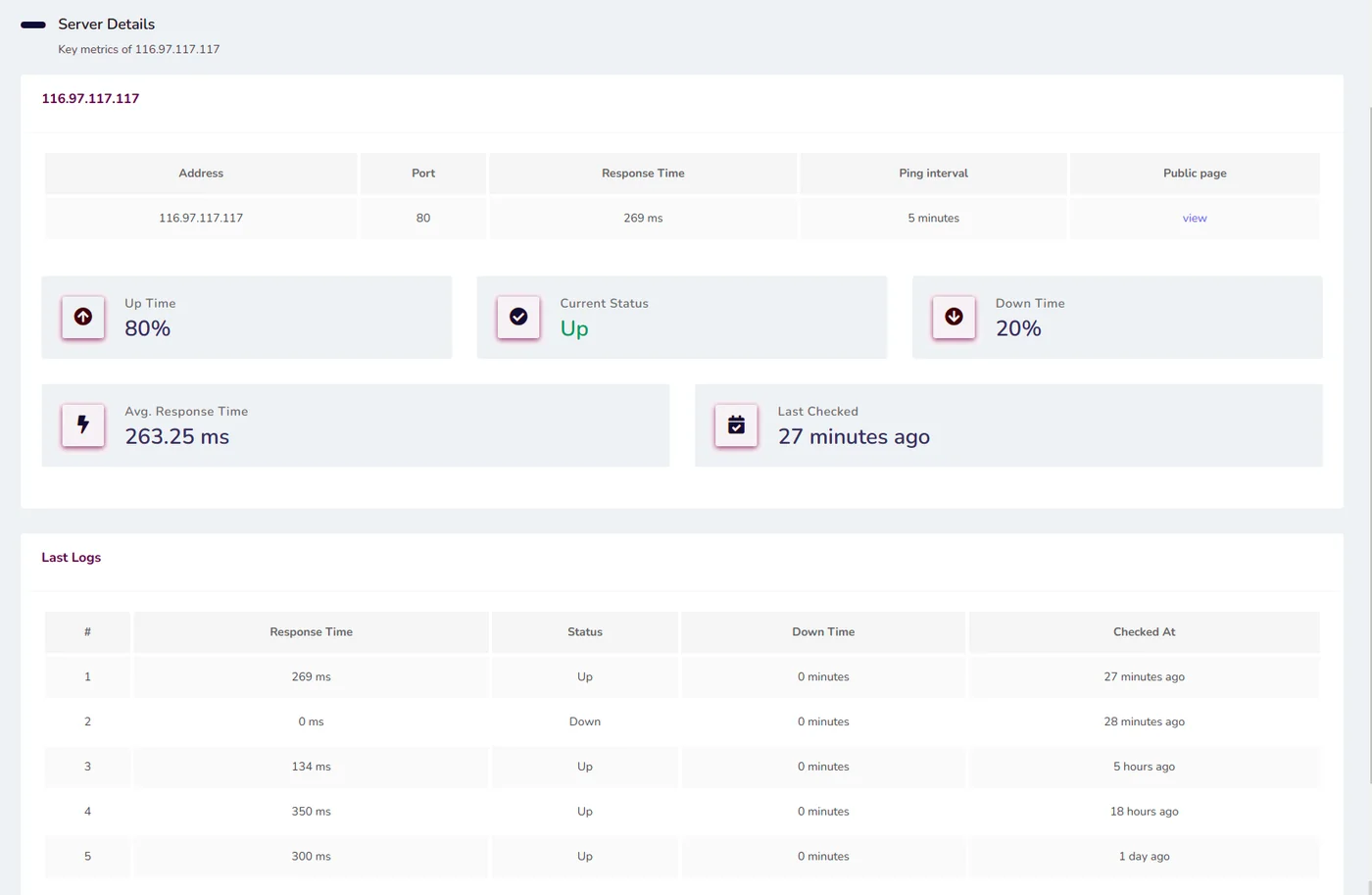Click the logs '#' column header

click(87, 631)
